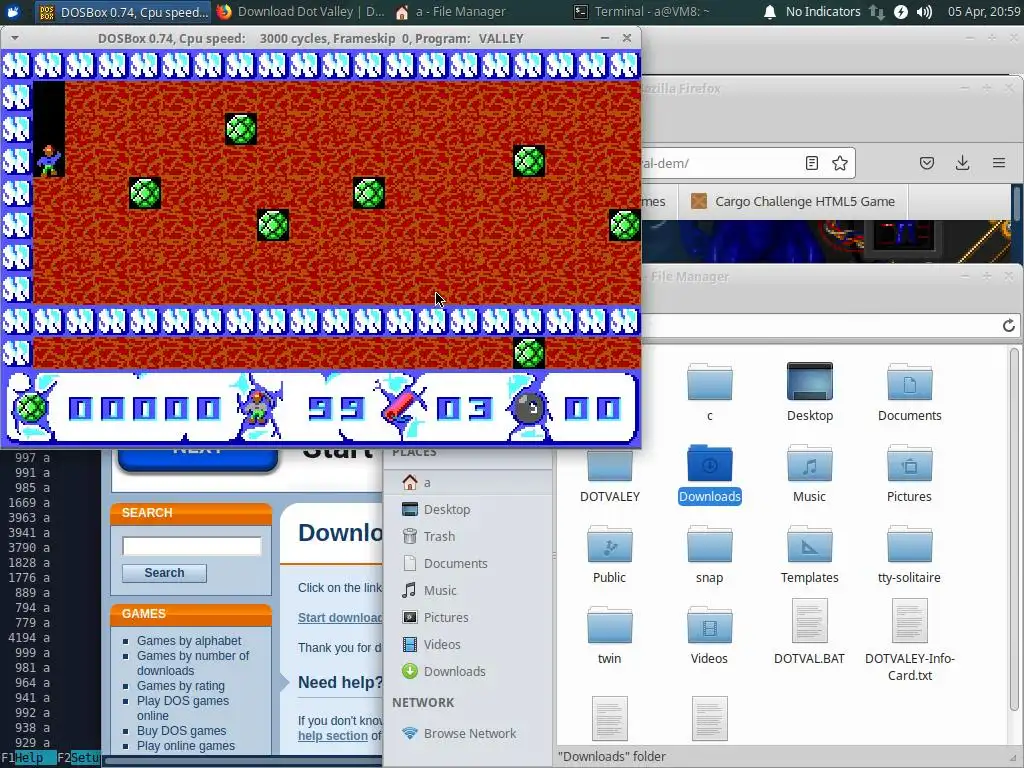The width and height of the screenshot is (1024, 768).
Task: Open the Music folder in file view
Action: [x=810, y=475]
